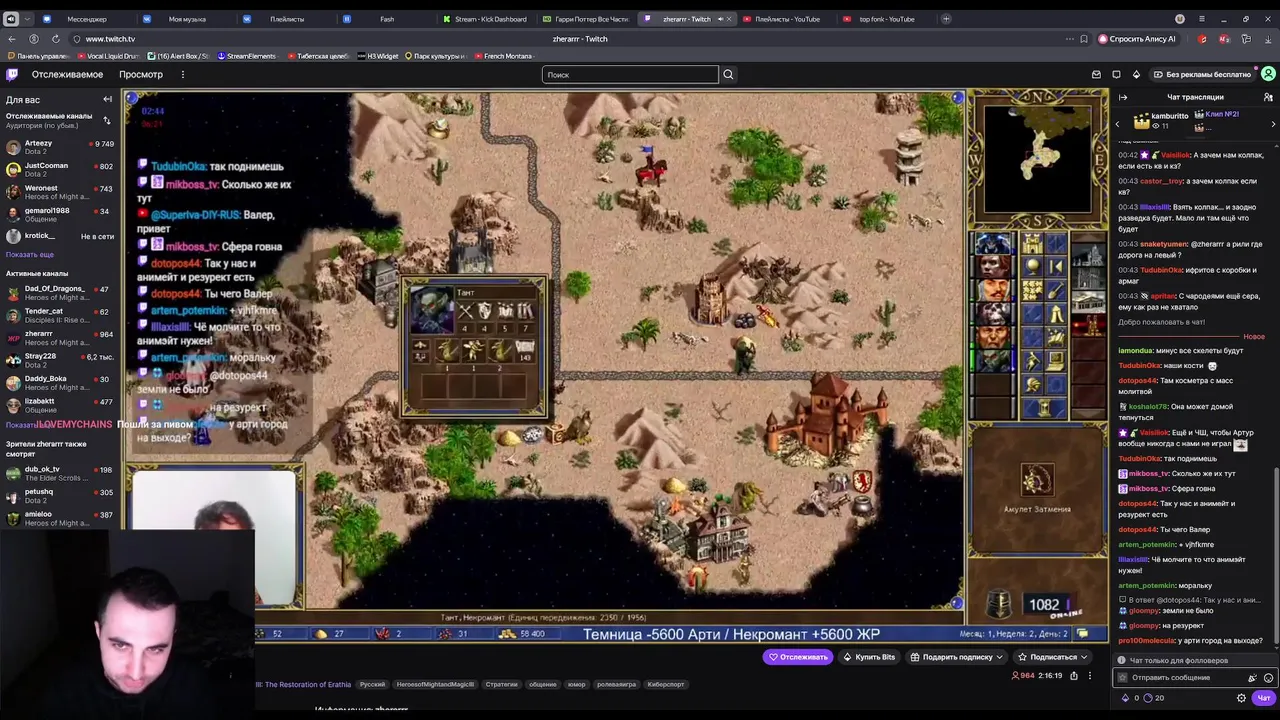Reload the browser page

click(x=55, y=39)
